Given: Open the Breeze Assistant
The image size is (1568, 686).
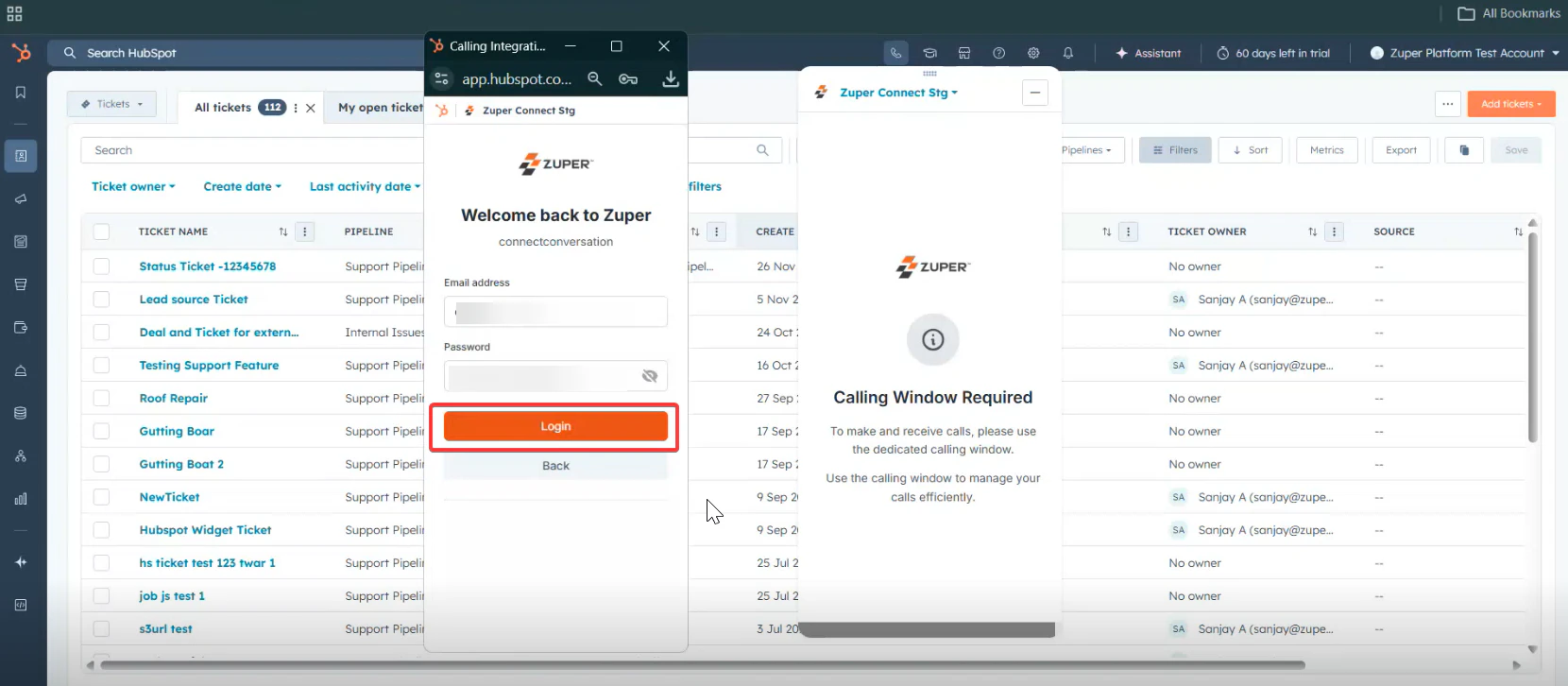Looking at the screenshot, I should pyautogui.click(x=1149, y=53).
